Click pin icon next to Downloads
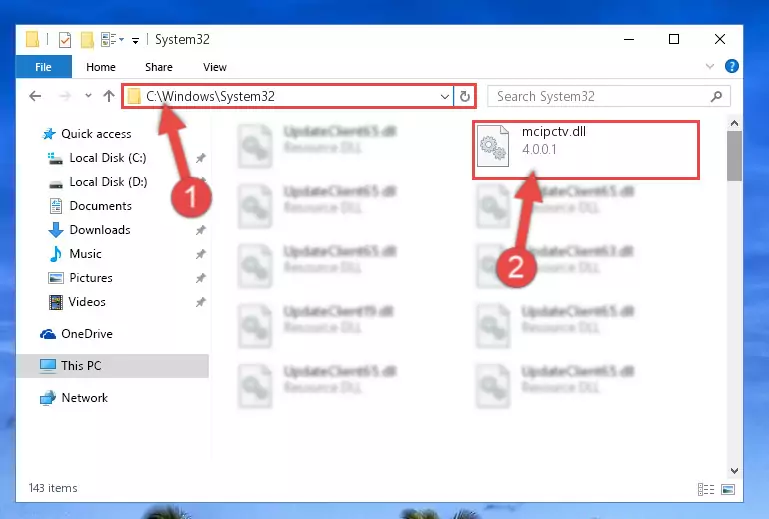Viewport: 769px width, 519px height. pos(201,230)
